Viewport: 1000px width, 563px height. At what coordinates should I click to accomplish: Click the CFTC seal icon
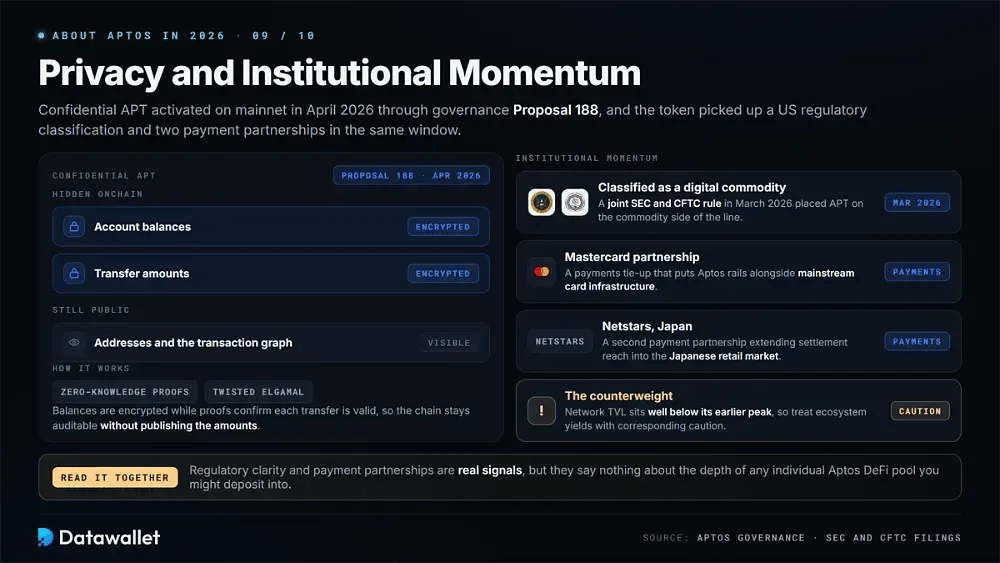tap(575, 203)
